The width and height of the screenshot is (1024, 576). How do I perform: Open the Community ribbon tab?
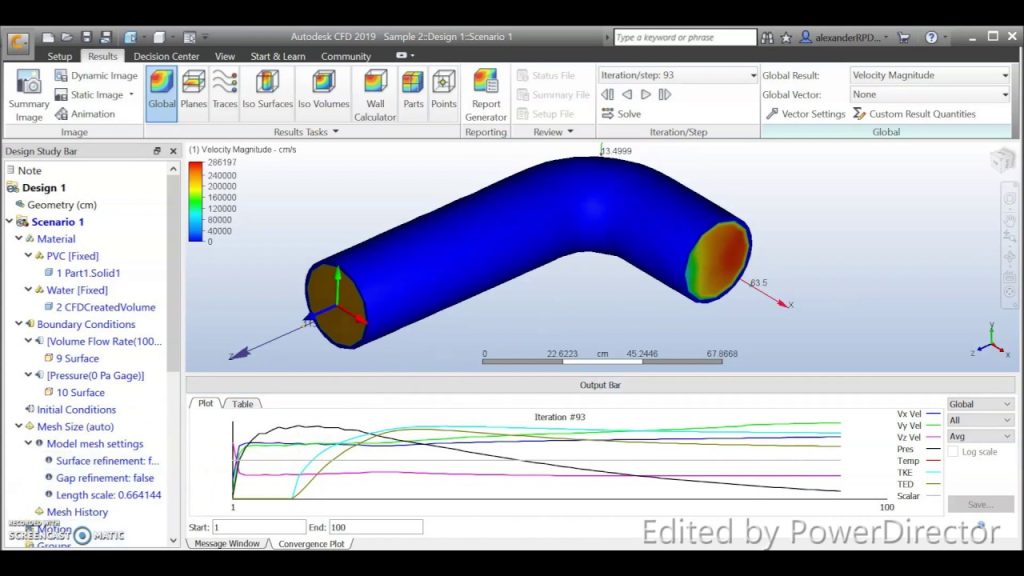coord(345,56)
